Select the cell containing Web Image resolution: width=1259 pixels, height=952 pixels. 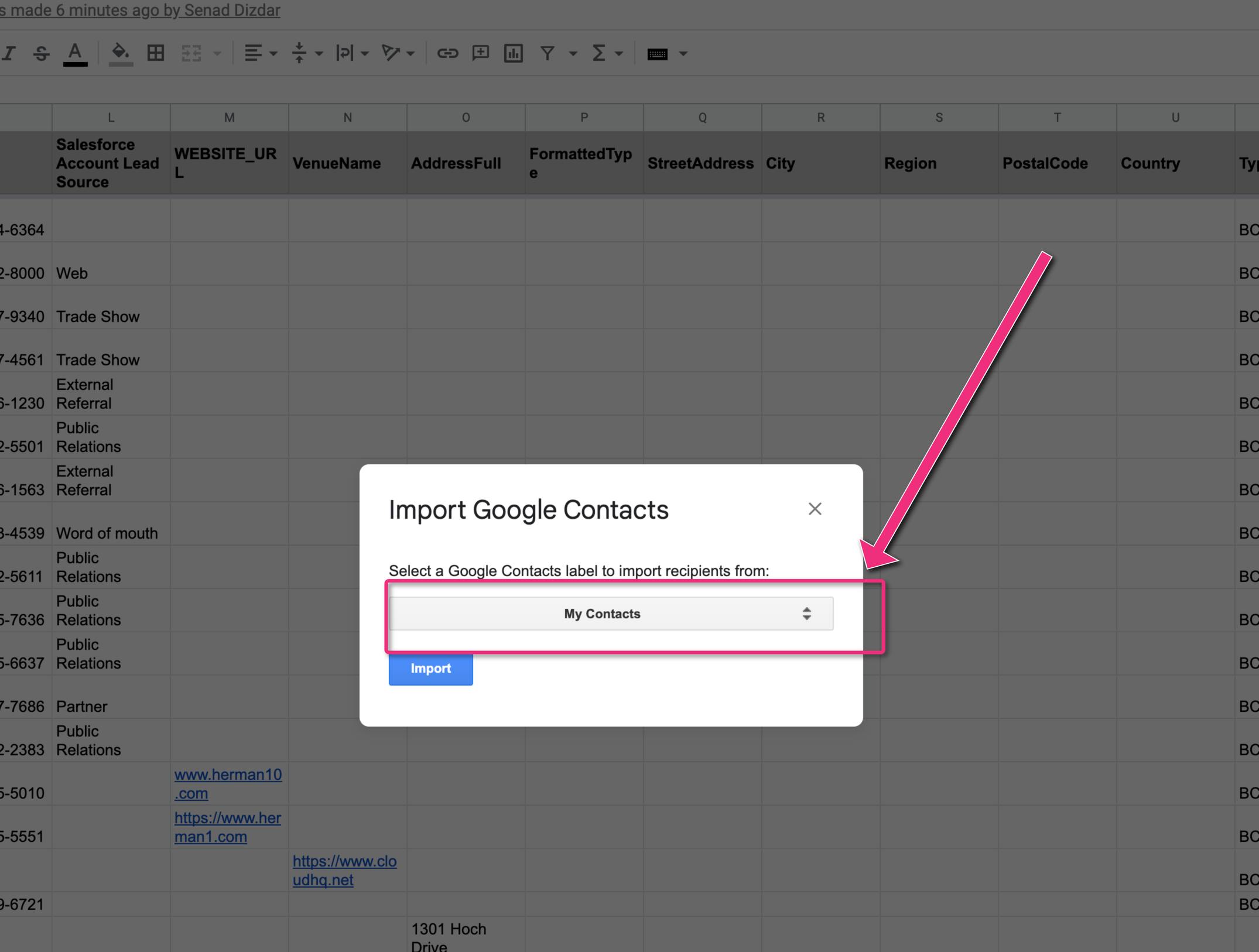[111, 264]
